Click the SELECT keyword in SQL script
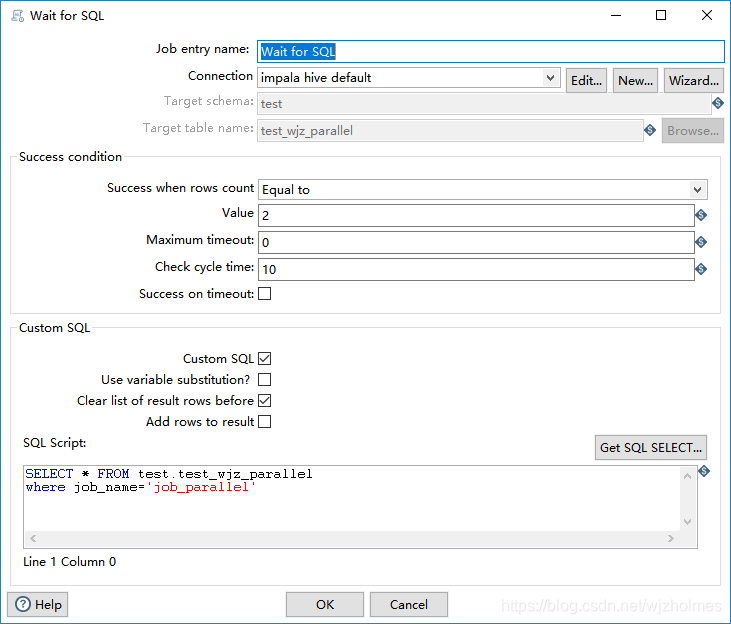This screenshot has height=624, width=731. [49, 474]
